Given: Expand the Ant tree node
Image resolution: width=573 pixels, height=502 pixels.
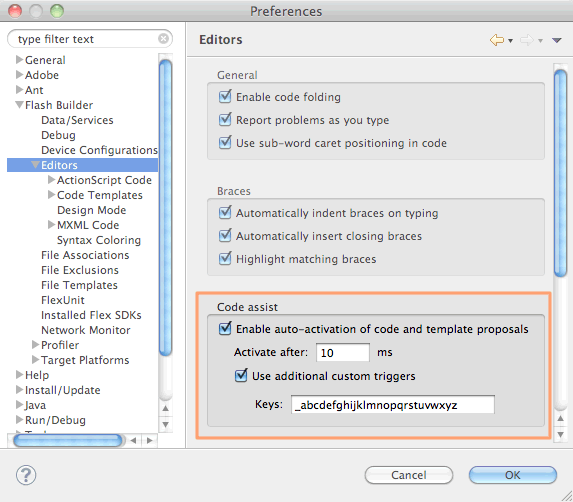Looking at the screenshot, I should tap(20, 90).
